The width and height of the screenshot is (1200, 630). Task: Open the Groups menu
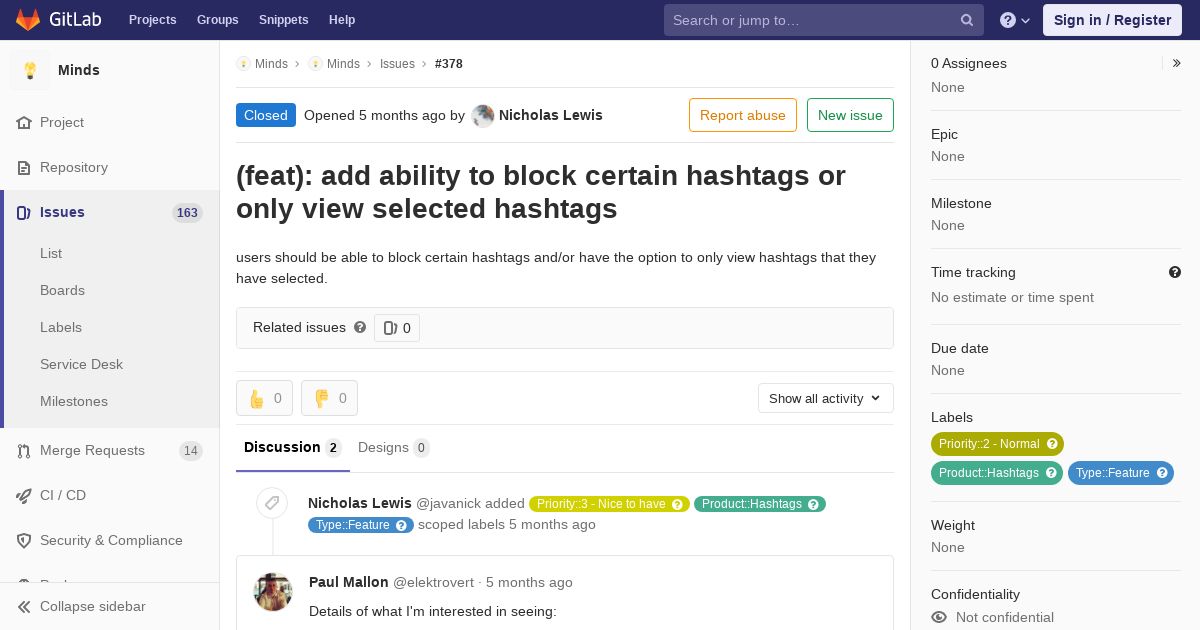coord(218,20)
